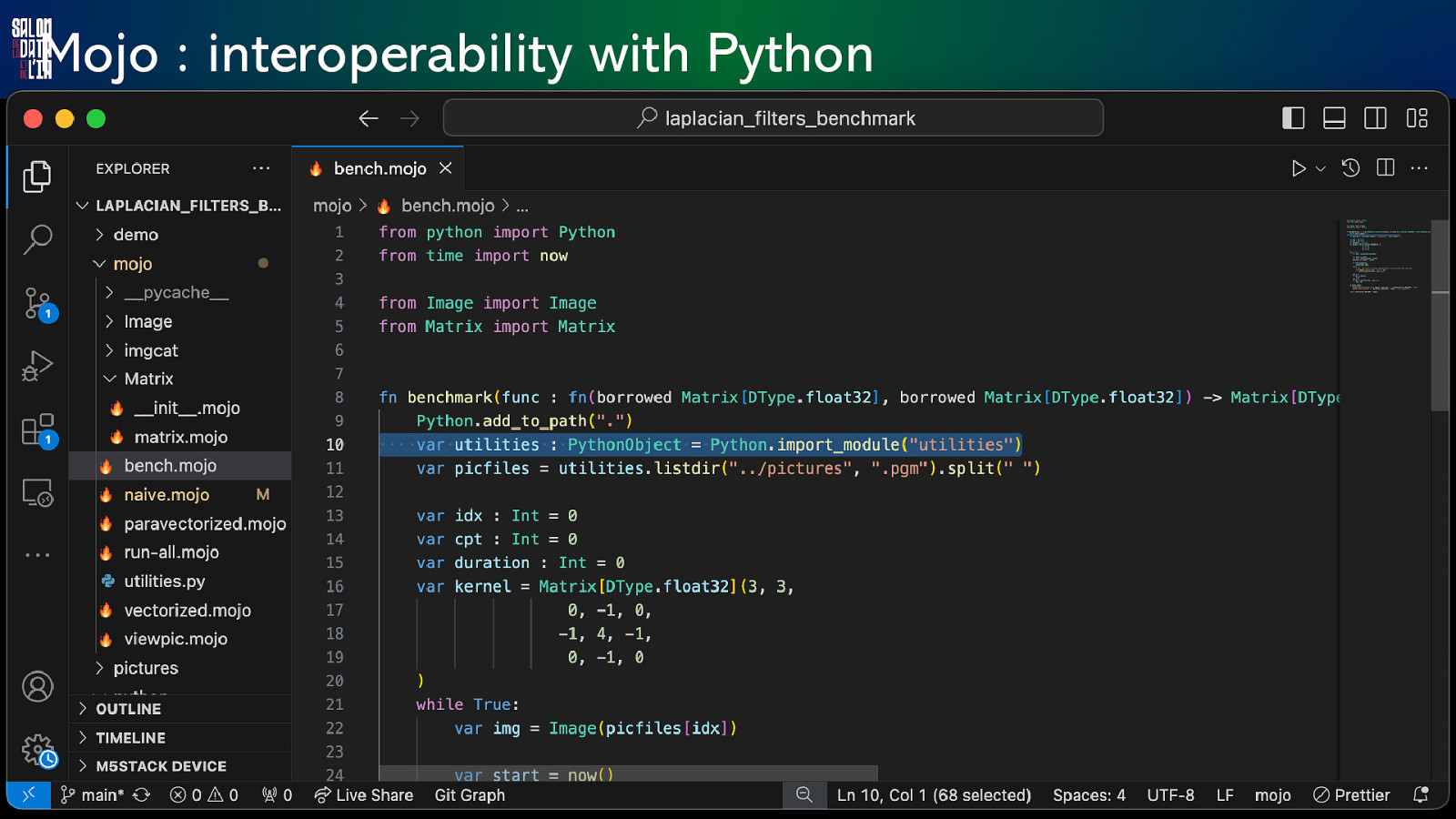Open the Search view in activity bar
Screen dimensions: 1456x819
coord(37,239)
